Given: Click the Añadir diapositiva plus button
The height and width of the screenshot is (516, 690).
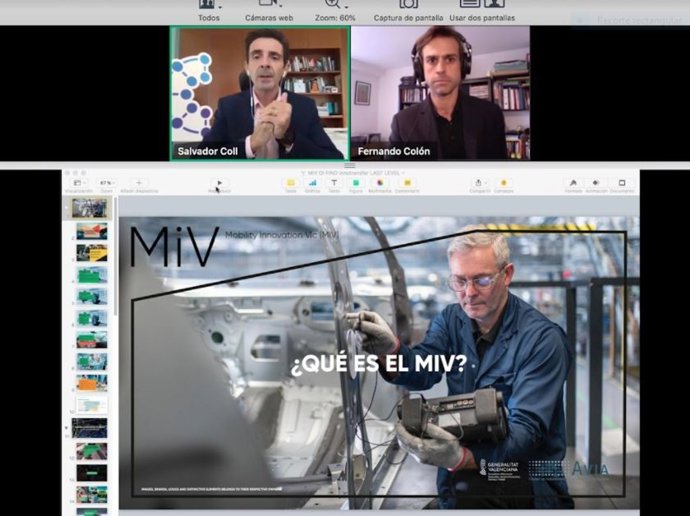Looking at the screenshot, I should tap(139, 183).
